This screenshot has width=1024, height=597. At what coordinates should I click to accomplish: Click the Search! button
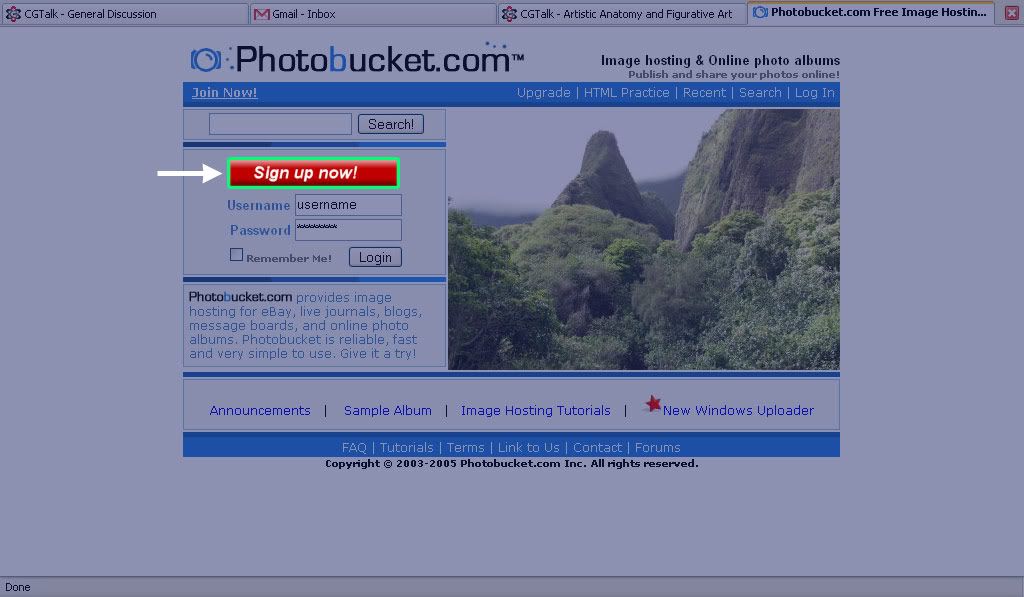(391, 124)
